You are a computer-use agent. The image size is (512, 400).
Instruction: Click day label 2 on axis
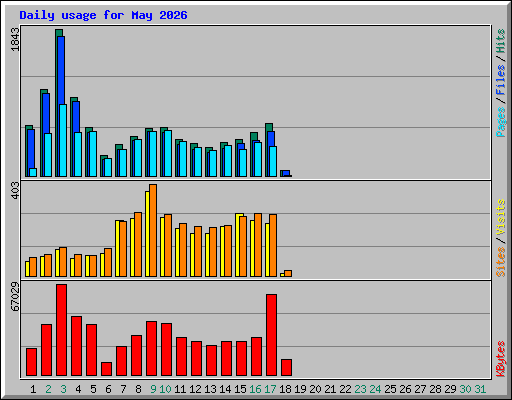coord(48,389)
